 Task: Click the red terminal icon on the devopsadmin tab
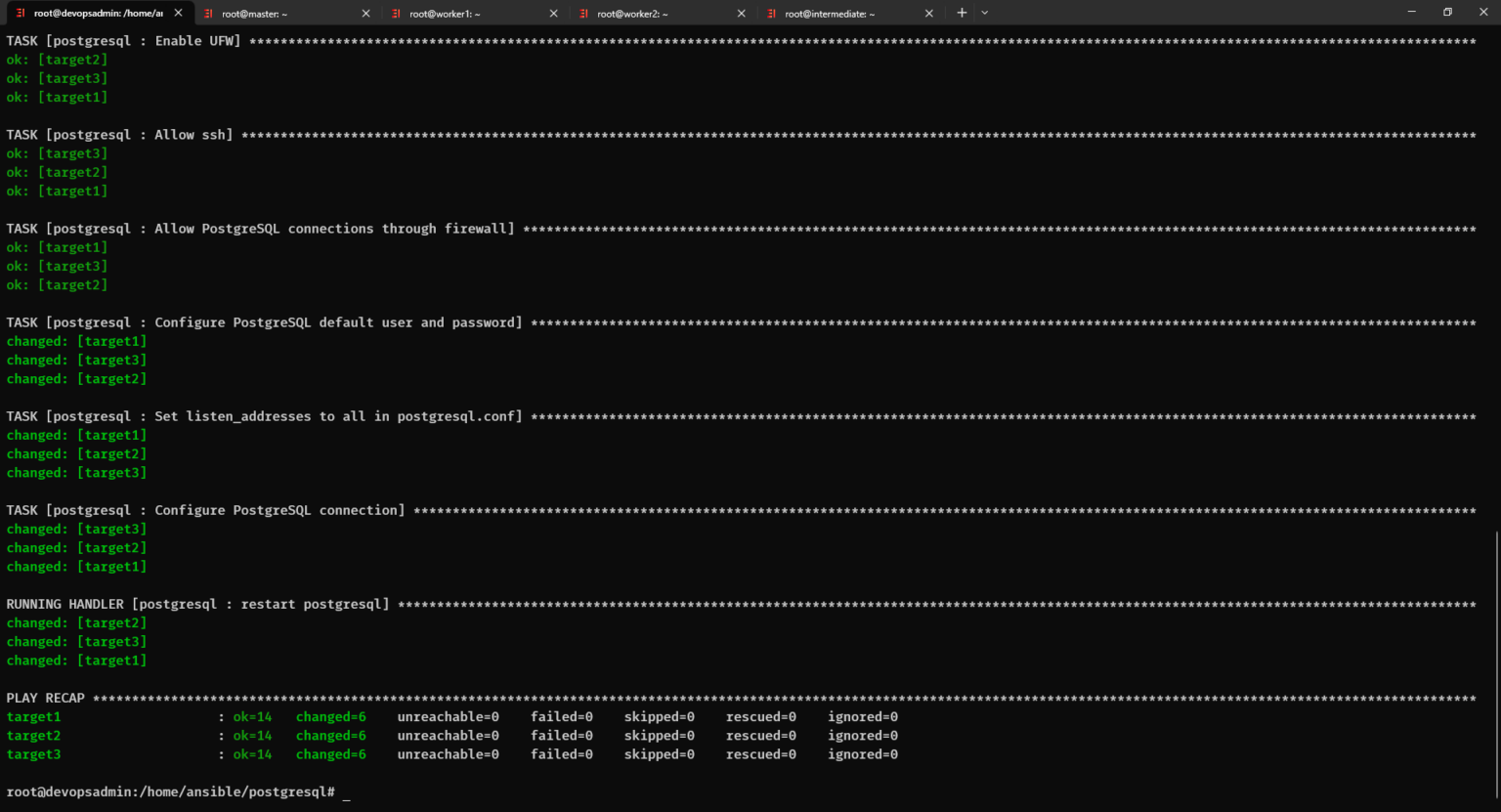click(x=21, y=13)
